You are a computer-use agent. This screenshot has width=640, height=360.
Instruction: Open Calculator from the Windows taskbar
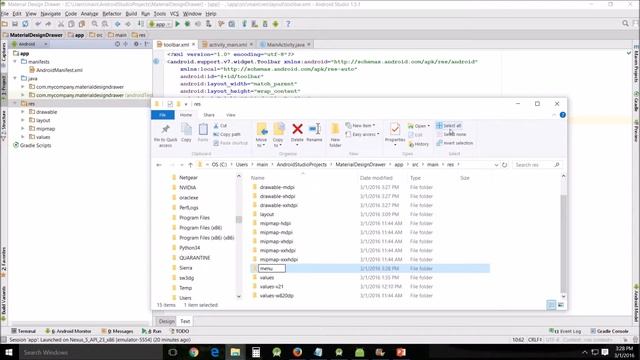pyautogui.click(x=256, y=352)
